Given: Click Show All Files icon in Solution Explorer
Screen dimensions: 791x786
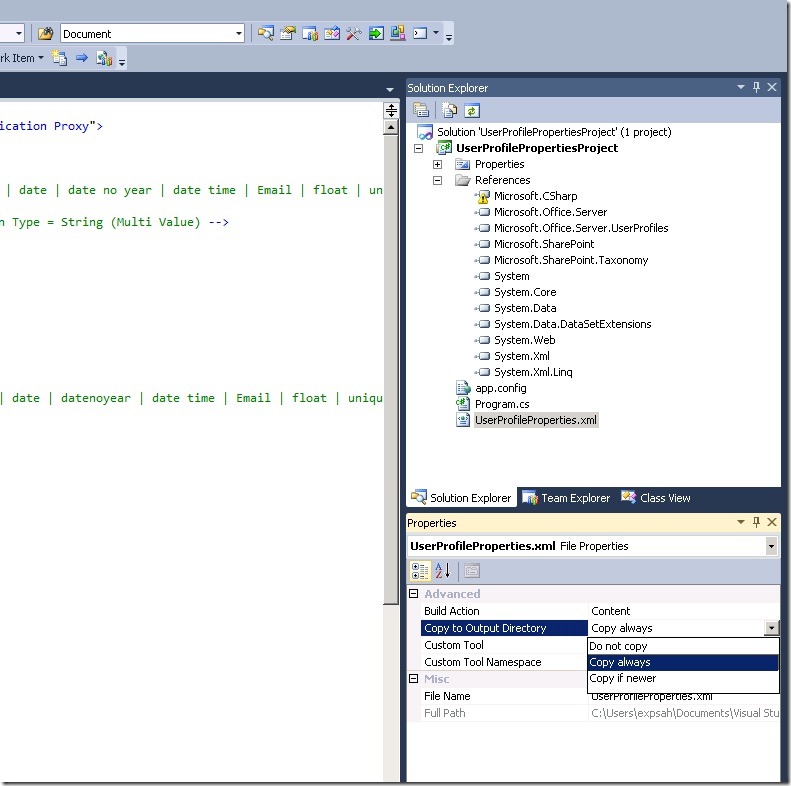Looking at the screenshot, I should pyautogui.click(x=451, y=111).
